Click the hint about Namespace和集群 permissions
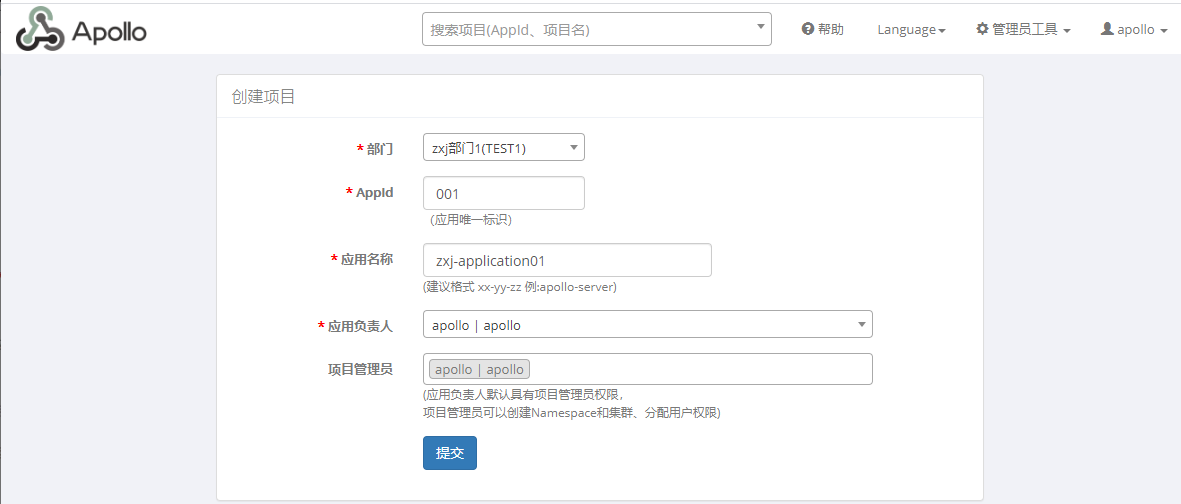 (x=572, y=413)
